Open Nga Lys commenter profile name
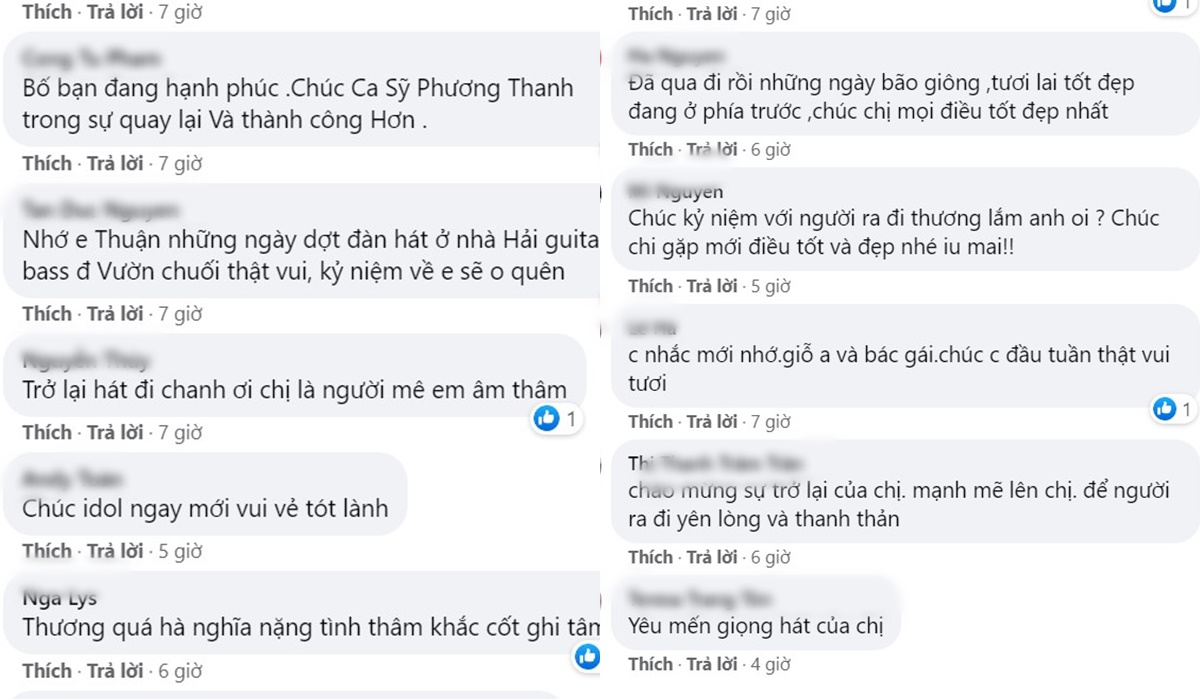This screenshot has width=1200, height=700. pyautogui.click(x=59, y=598)
